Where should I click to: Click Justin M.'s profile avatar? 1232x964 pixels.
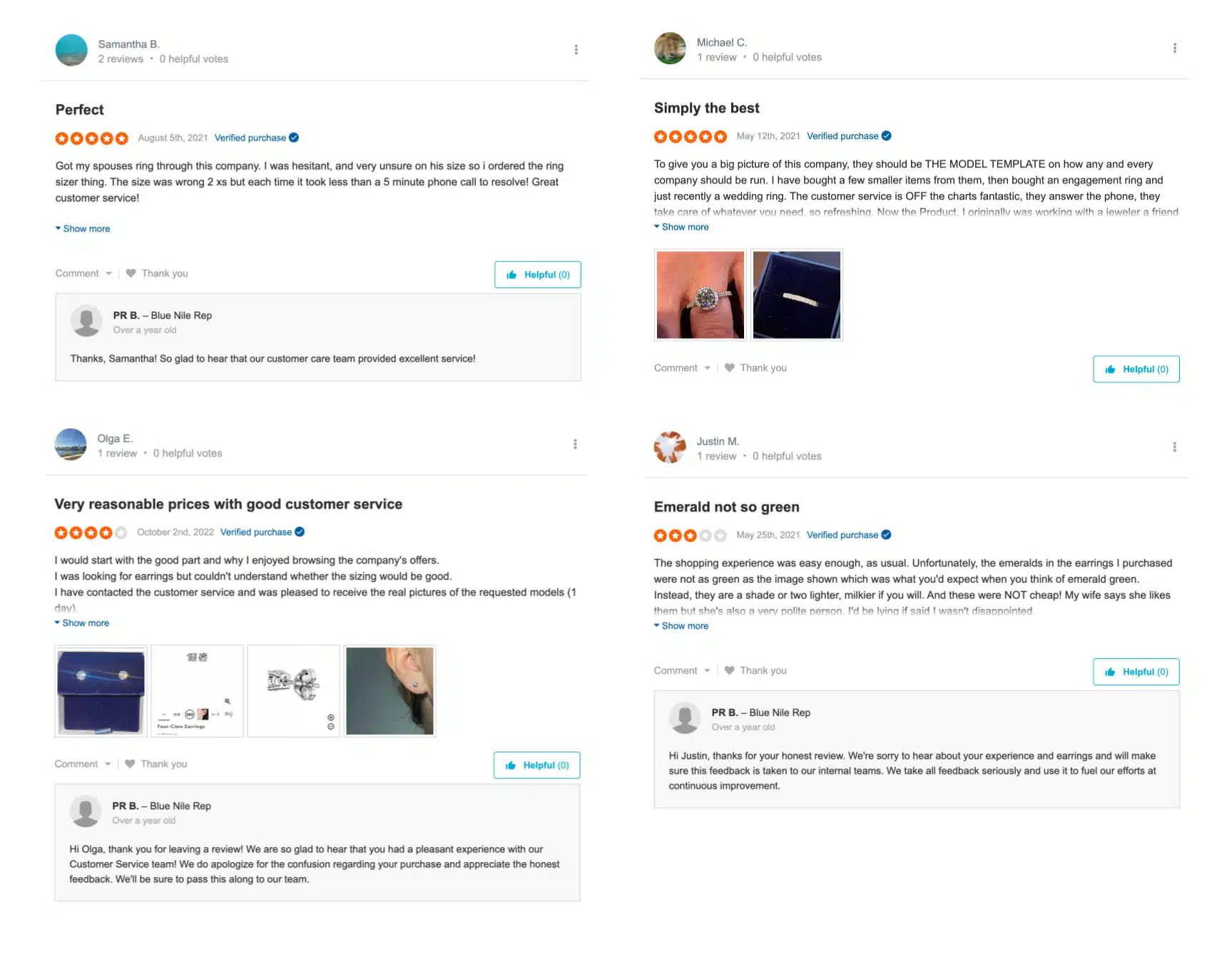[670, 448]
